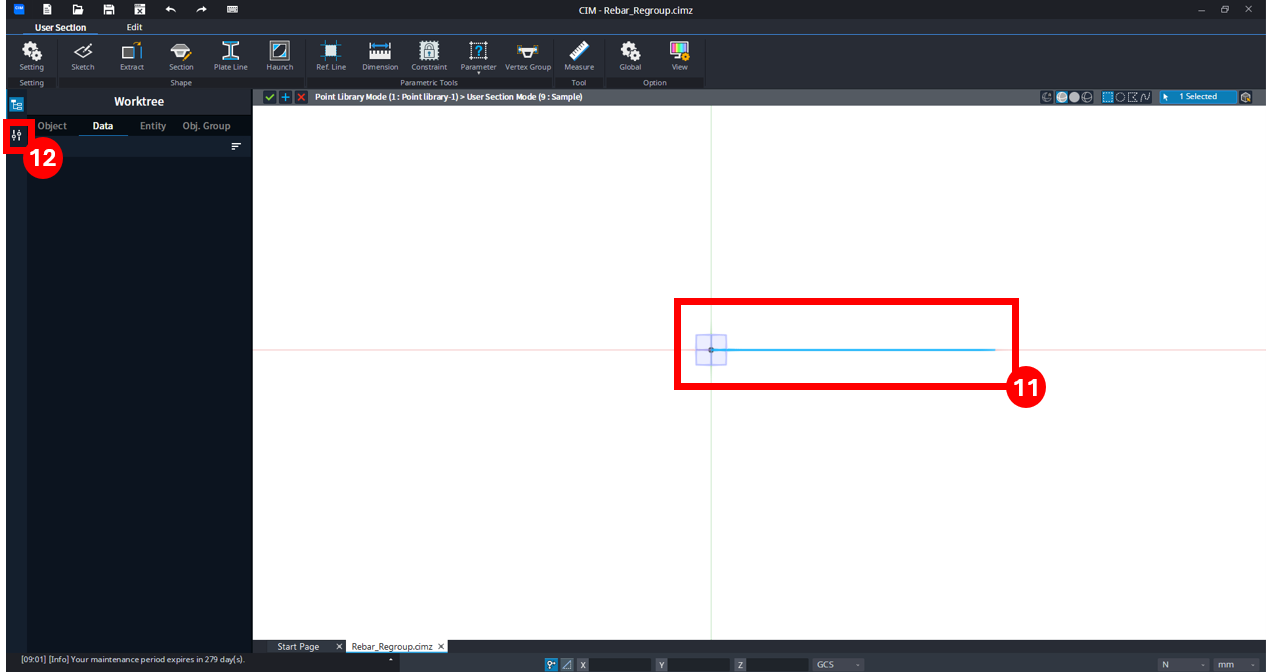This screenshot has width=1266, height=672.
Task: Toggle the angle snap button in status bar
Action: [566, 664]
